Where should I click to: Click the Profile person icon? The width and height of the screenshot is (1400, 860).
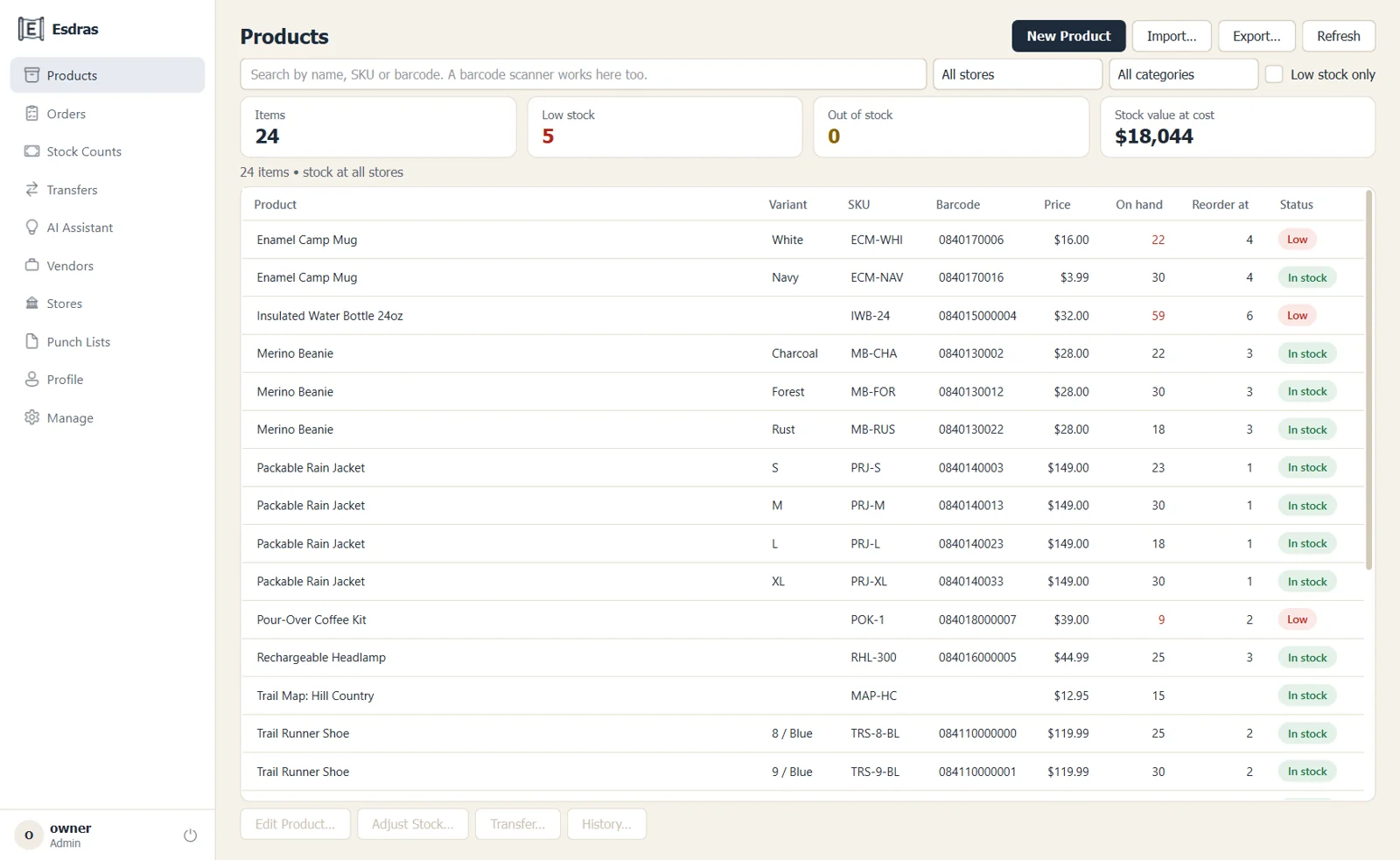point(31,380)
